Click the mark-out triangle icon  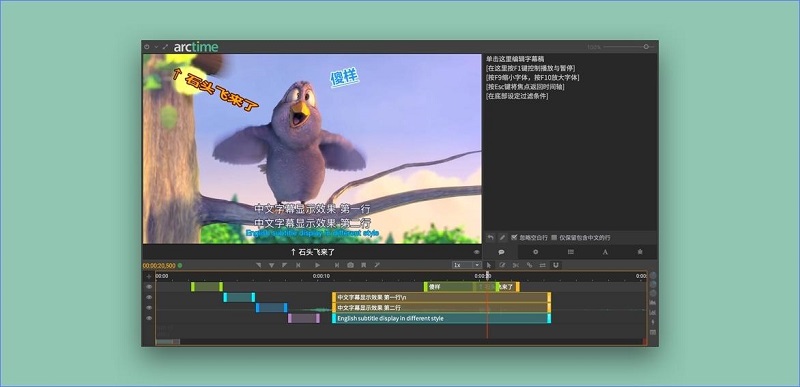(284, 265)
